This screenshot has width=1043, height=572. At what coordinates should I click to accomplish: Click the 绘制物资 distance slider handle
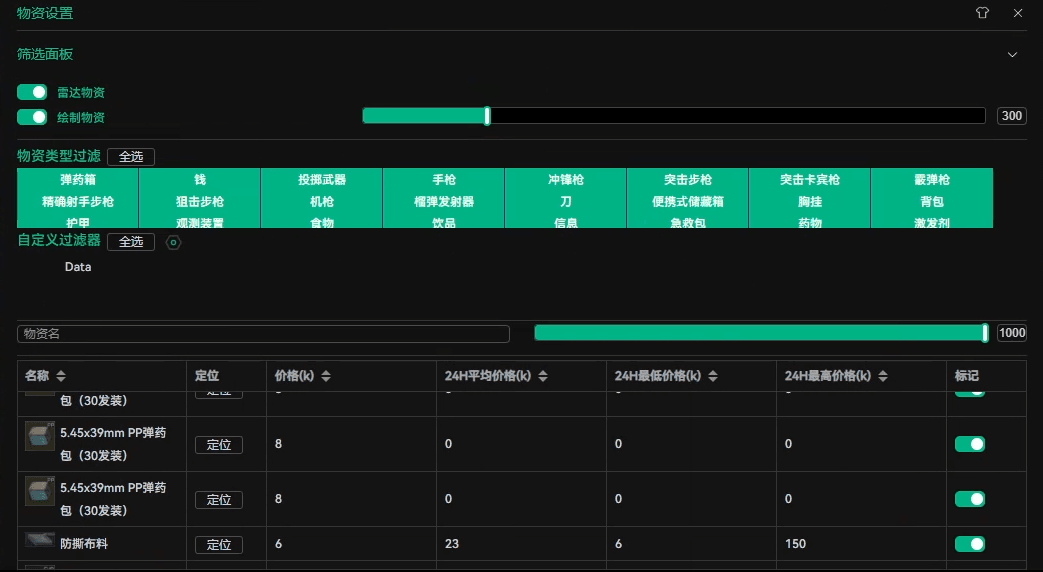click(x=487, y=116)
